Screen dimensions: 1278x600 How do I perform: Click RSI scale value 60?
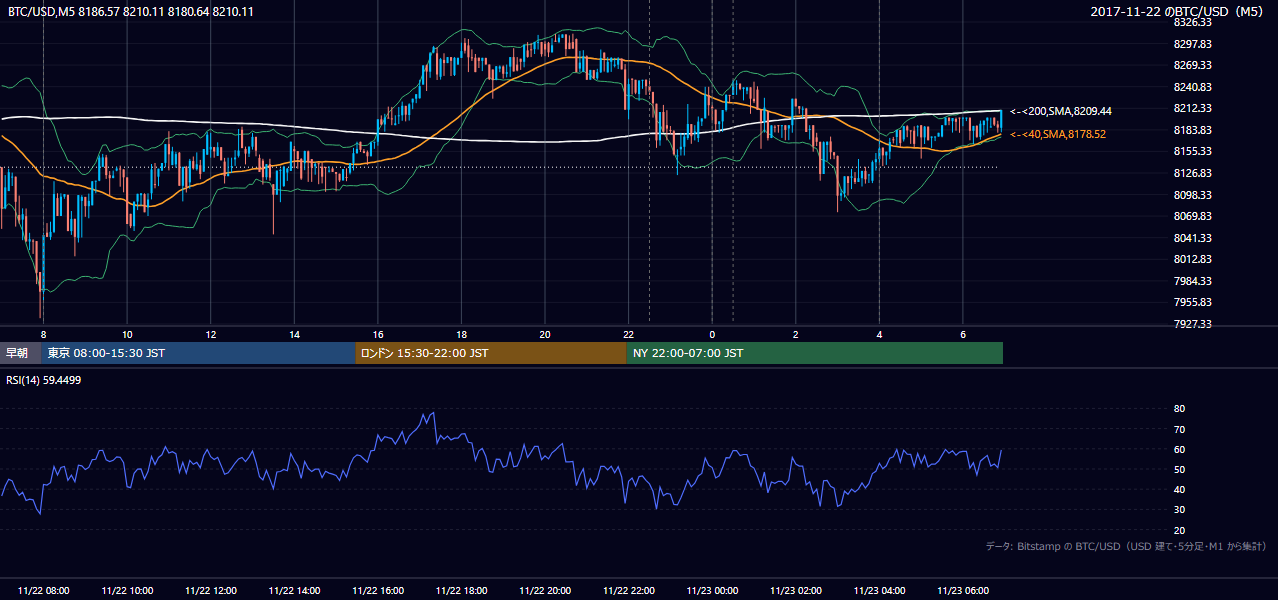tap(1179, 449)
